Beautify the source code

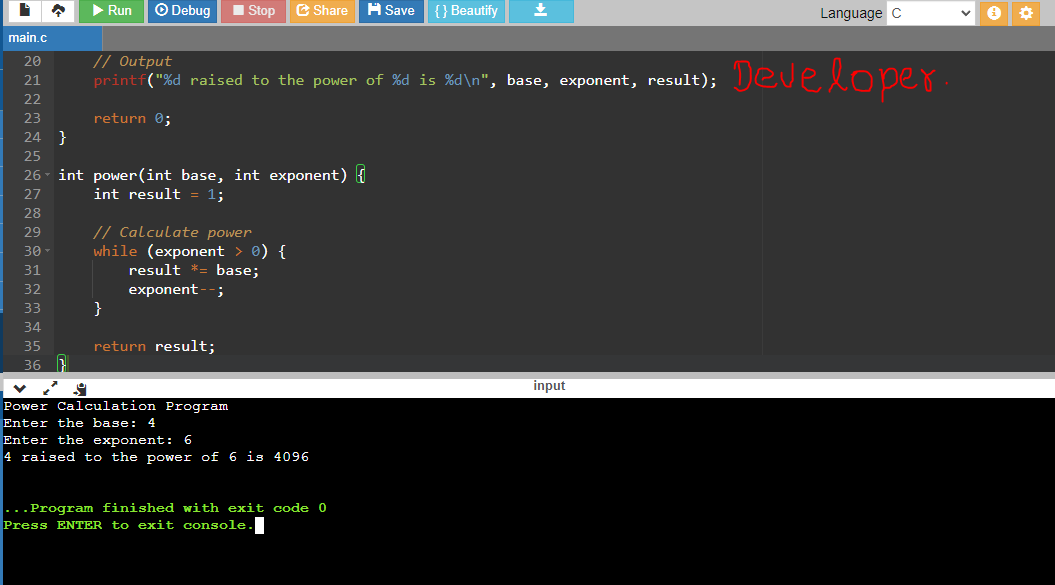[465, 11]
